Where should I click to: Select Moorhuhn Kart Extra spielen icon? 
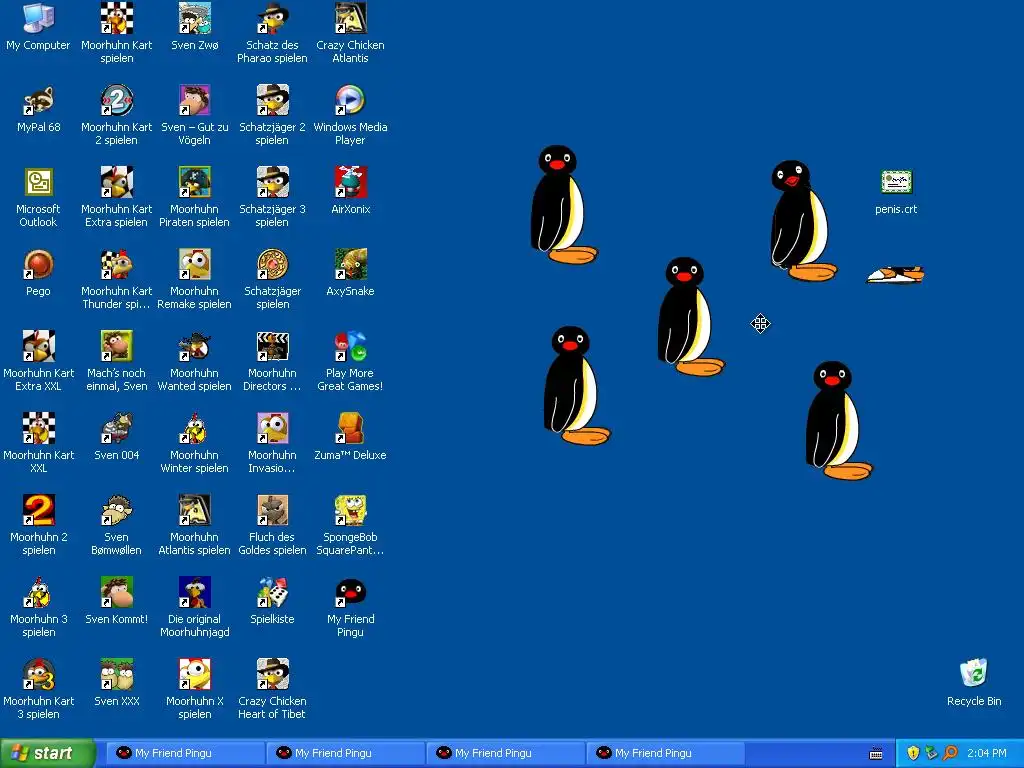pos(117,182)
